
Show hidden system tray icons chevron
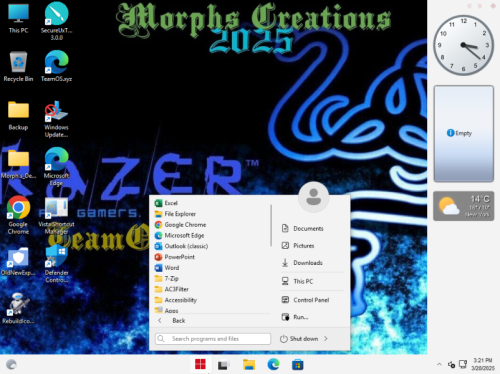(x=439, y=364)
